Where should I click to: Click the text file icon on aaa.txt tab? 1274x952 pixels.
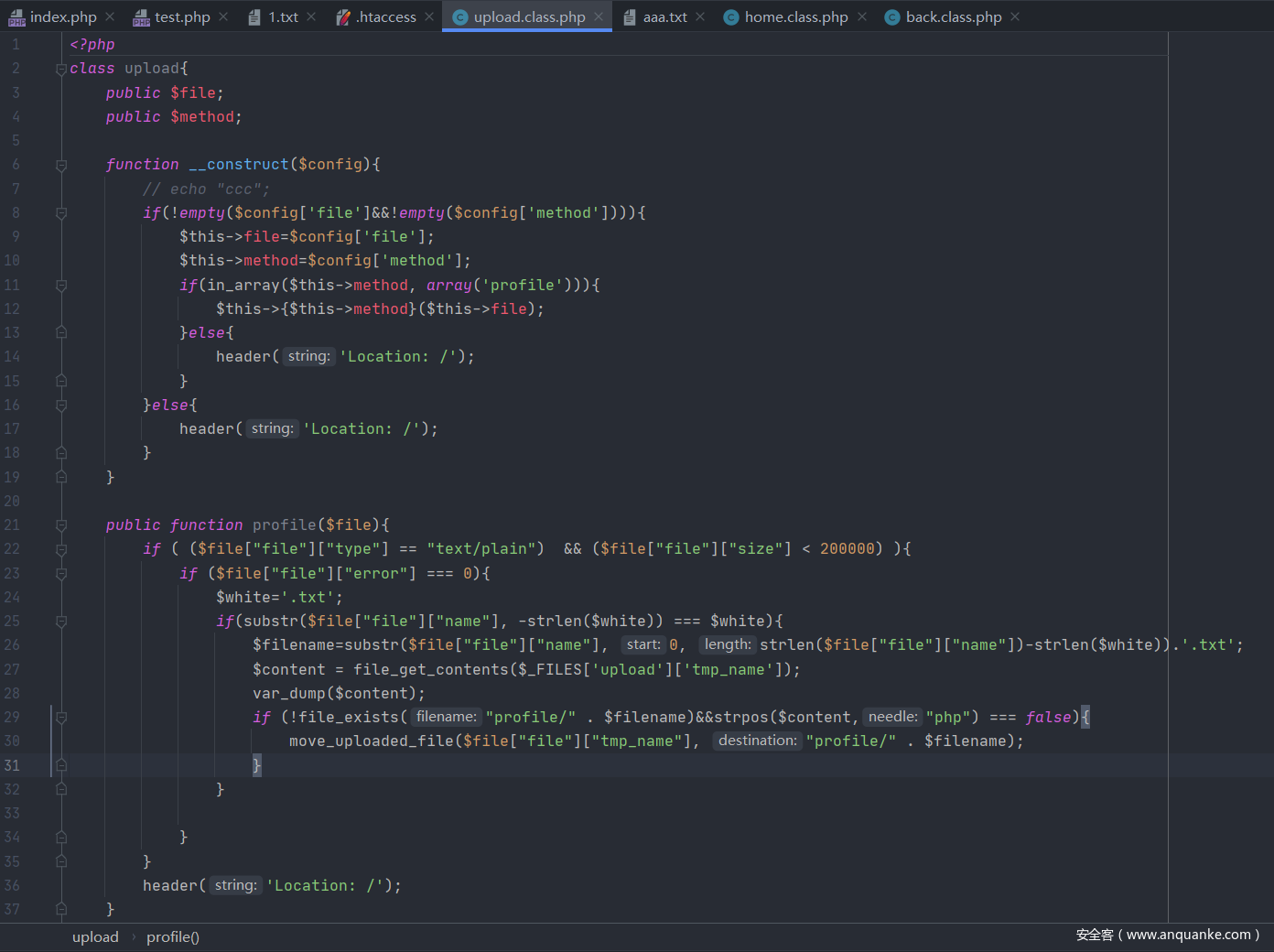[630, 17]
